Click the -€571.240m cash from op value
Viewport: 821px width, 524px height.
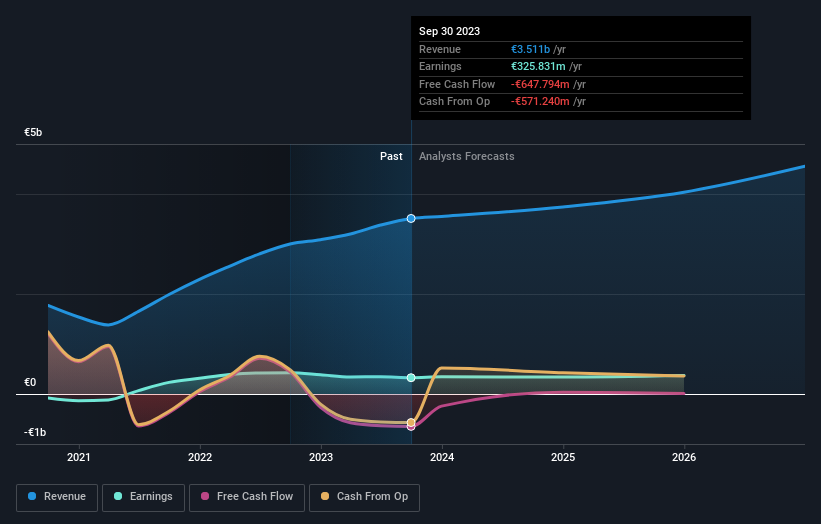(x=540, y=102)
